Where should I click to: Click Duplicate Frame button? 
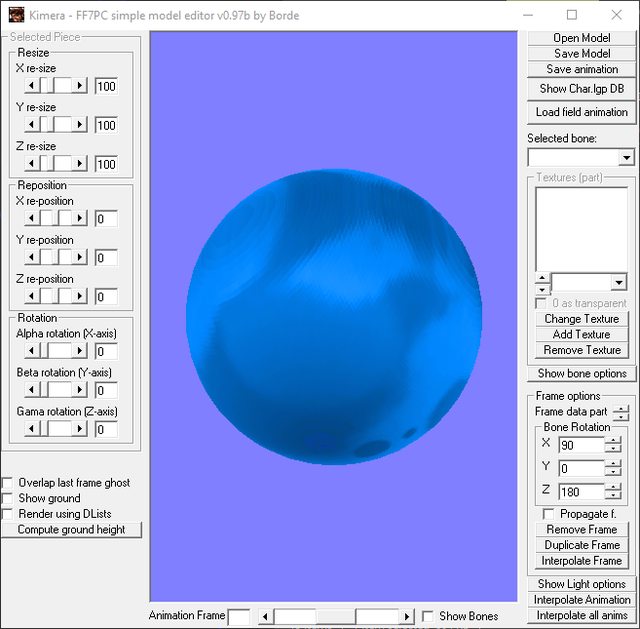pyautogui.click(x=582, y=545)
